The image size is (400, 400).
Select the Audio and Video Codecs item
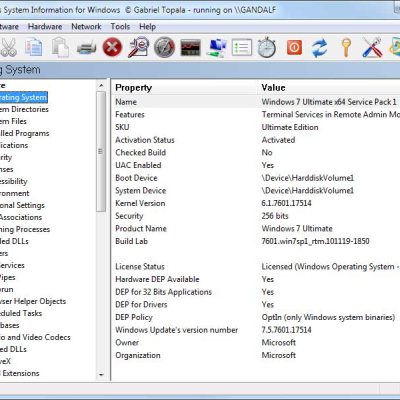[35, 337]
